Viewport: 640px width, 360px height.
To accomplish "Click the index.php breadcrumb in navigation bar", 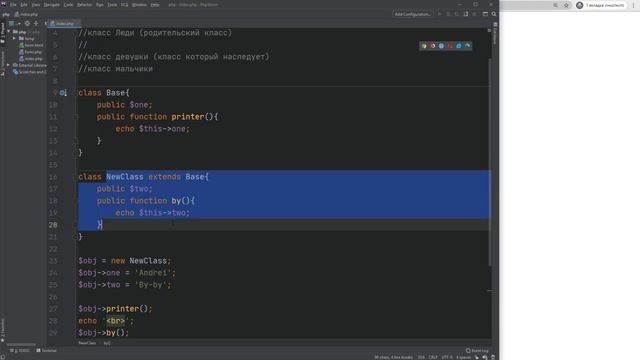I will click(26, 14).
